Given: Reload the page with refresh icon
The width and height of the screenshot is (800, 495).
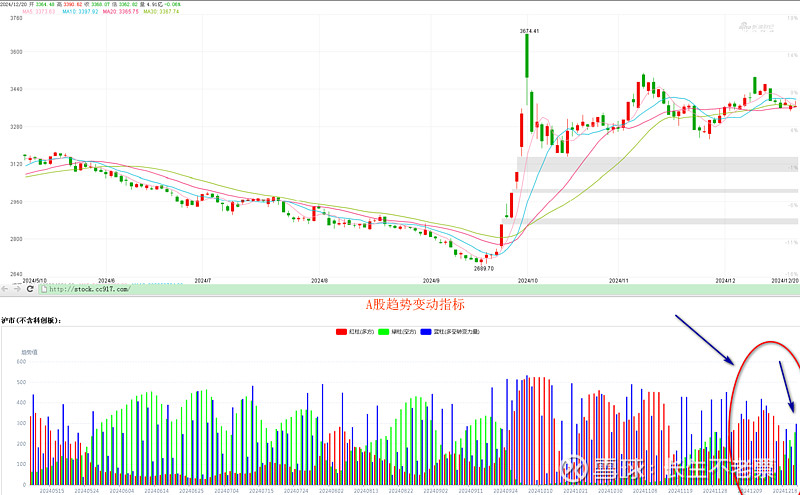Looking at the screenshot, I should pyautogui.click(x=30, y=289).
